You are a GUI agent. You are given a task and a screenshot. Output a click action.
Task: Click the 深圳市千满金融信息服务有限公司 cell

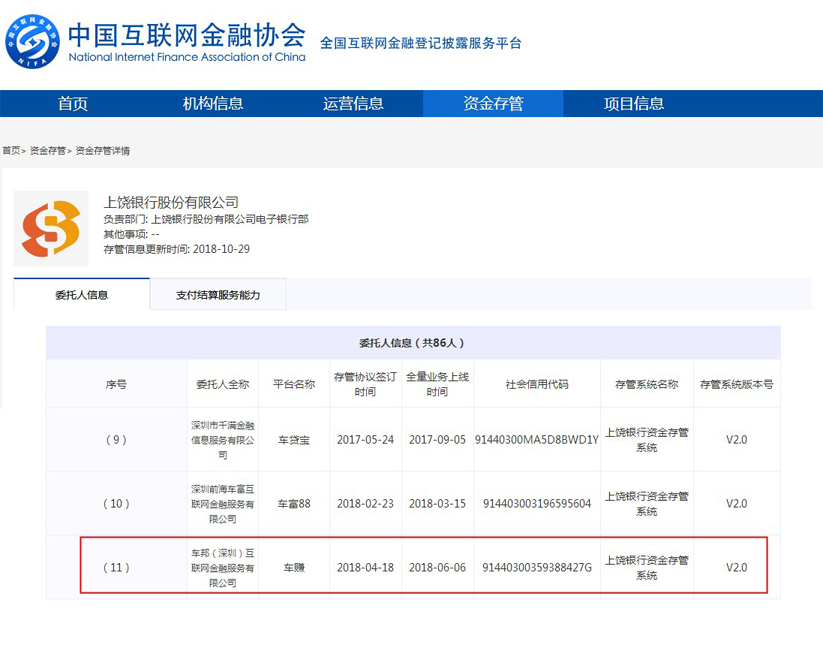(223, 440)
